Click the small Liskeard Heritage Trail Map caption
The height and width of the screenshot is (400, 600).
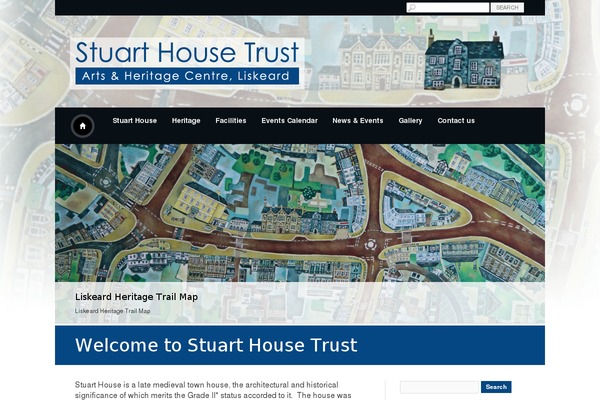coord(112,311)
